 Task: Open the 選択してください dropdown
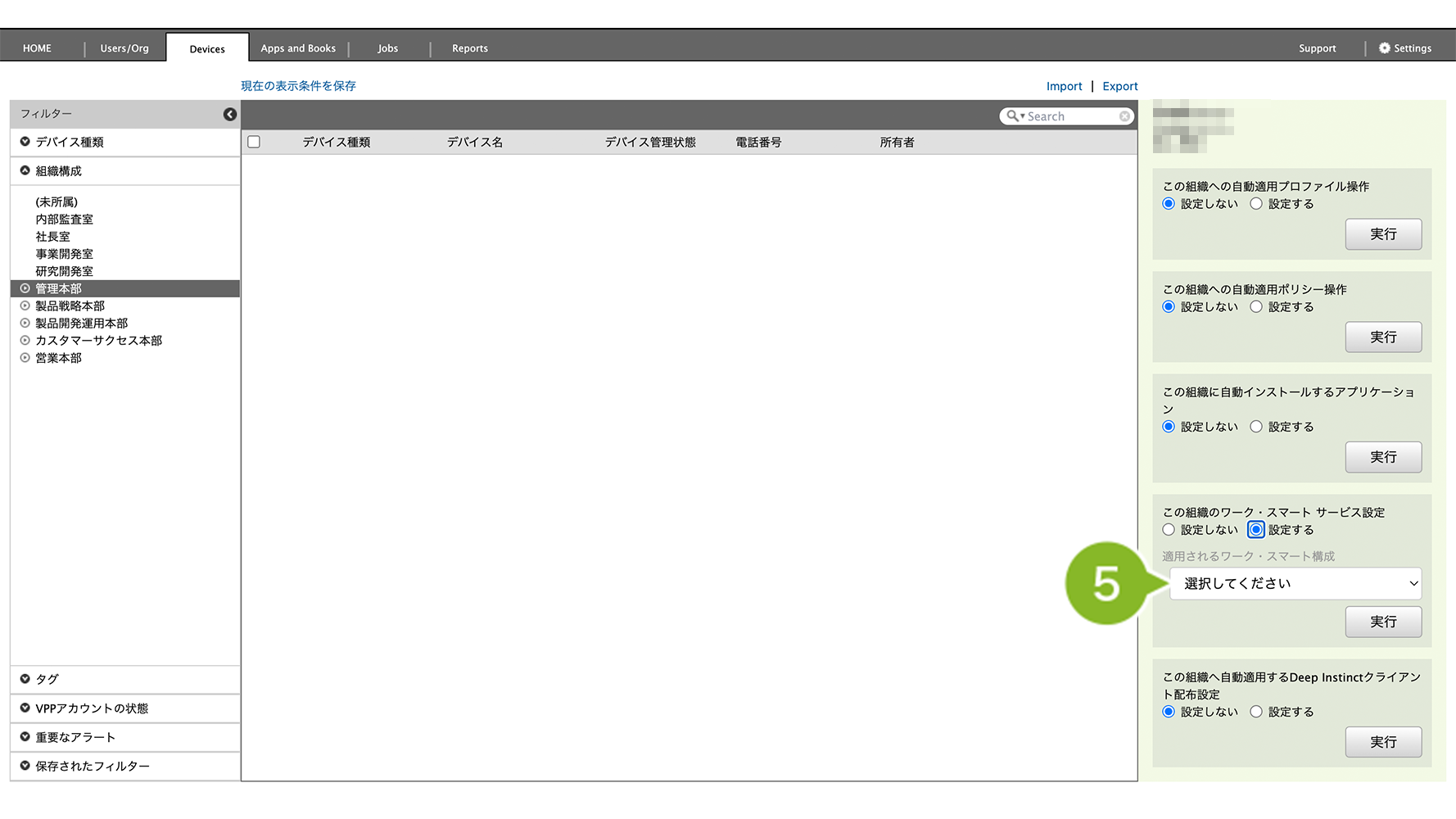click(1295, 584)
